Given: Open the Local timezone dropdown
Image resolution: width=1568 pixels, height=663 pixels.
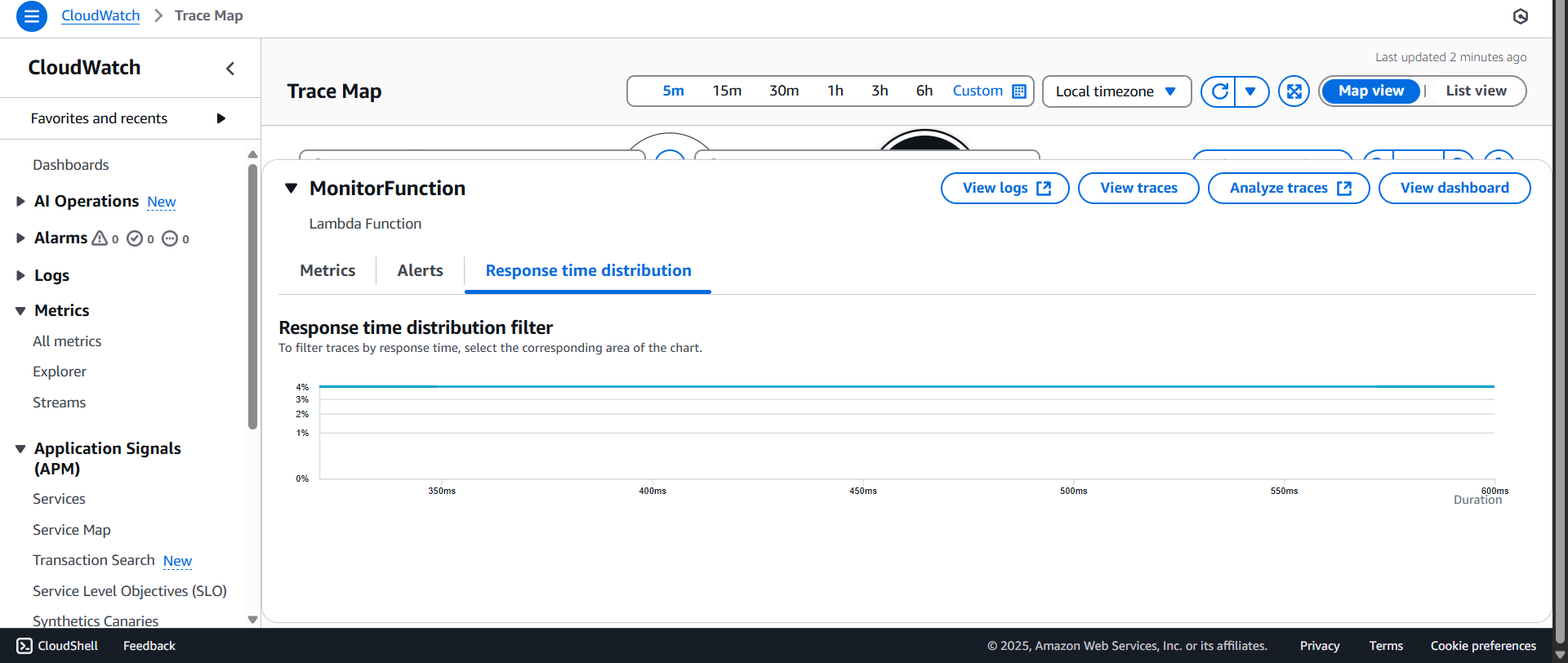Looking at the screenshot, I should pyautogui.click(x=1116, y=91).
